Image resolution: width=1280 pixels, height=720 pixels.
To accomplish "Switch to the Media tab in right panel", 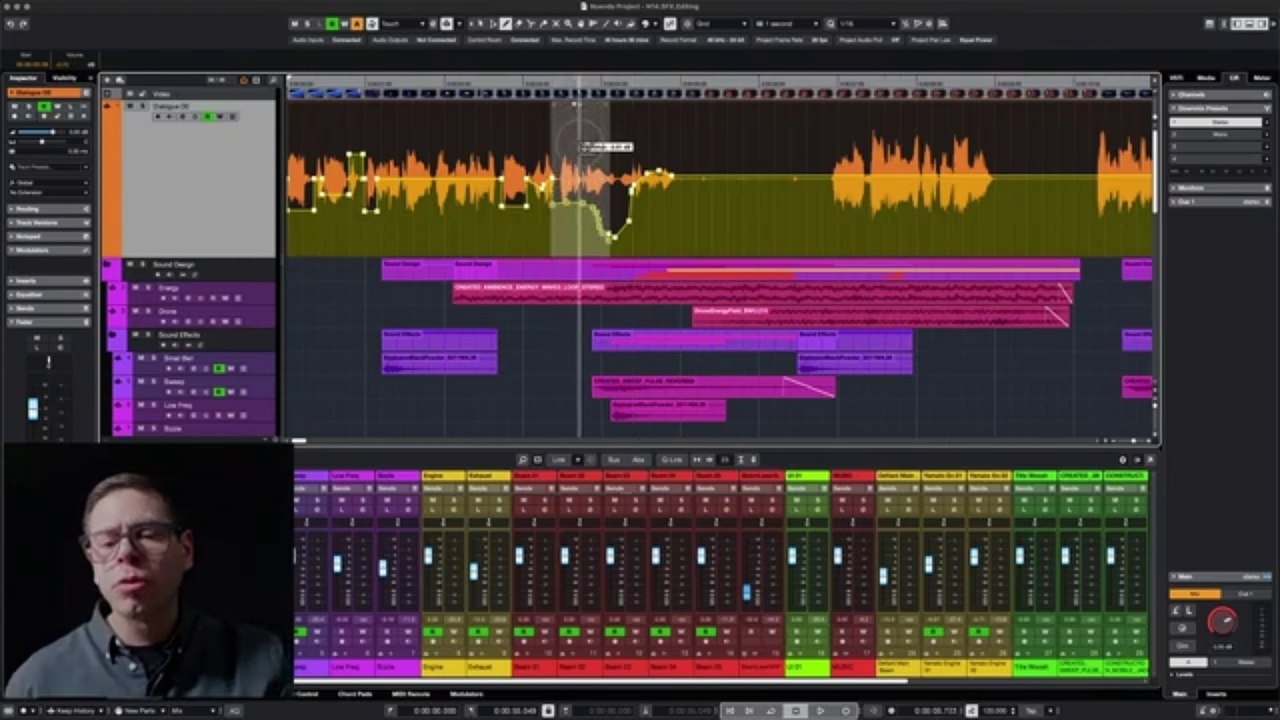I will tap(1206, 77).
